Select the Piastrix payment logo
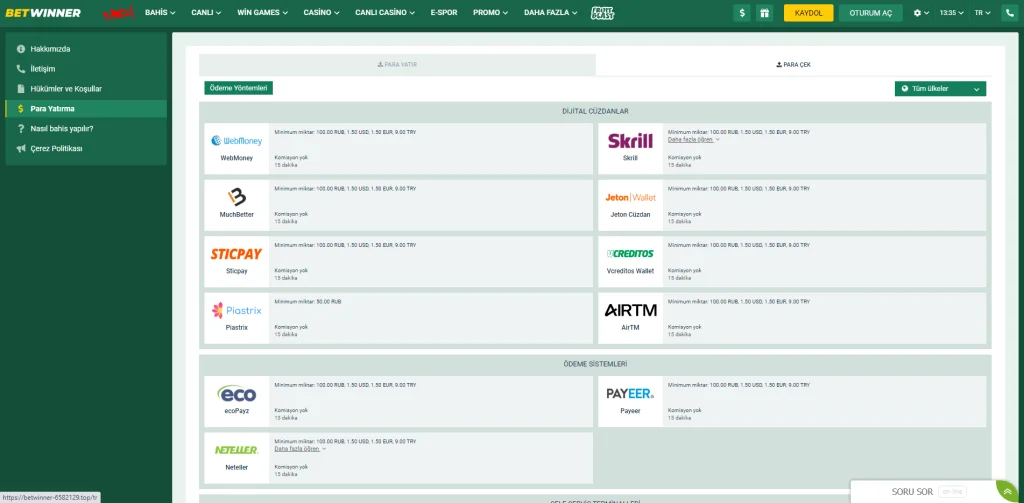The image size is (1024, 503). pyautogui.click(x=236, y=310)
